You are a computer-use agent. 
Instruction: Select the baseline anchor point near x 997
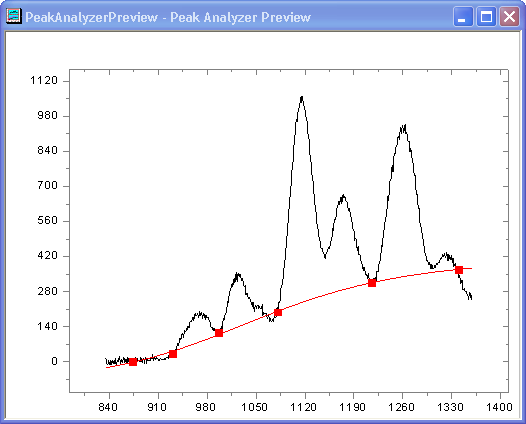click(x=219, y=333)
